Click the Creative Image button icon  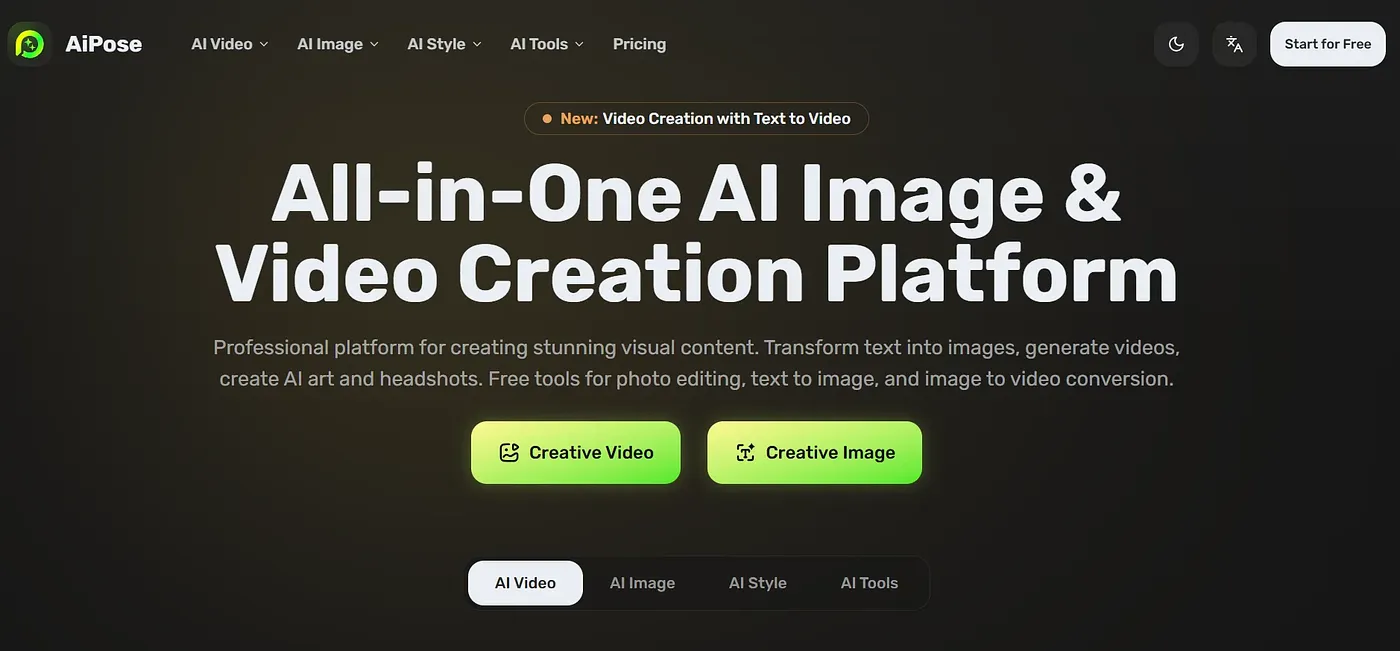(x=745, y=453)
